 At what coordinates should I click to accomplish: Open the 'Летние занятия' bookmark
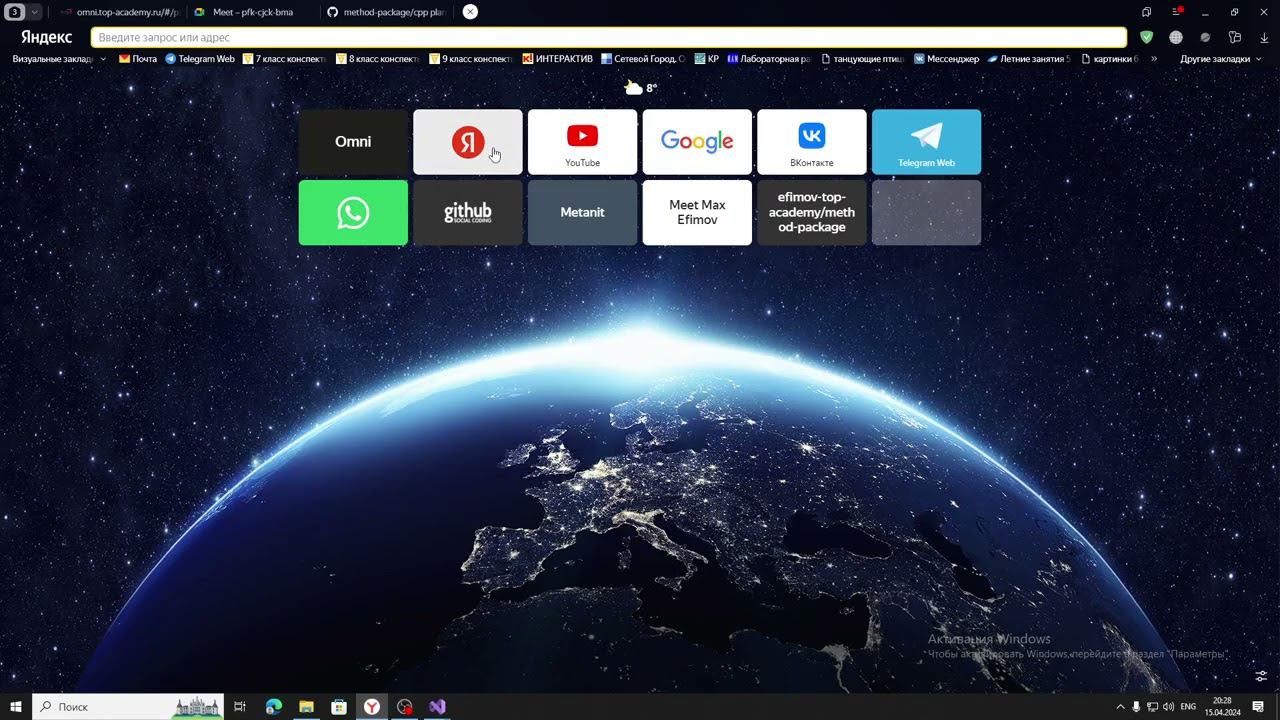(x=1029, y=59)
